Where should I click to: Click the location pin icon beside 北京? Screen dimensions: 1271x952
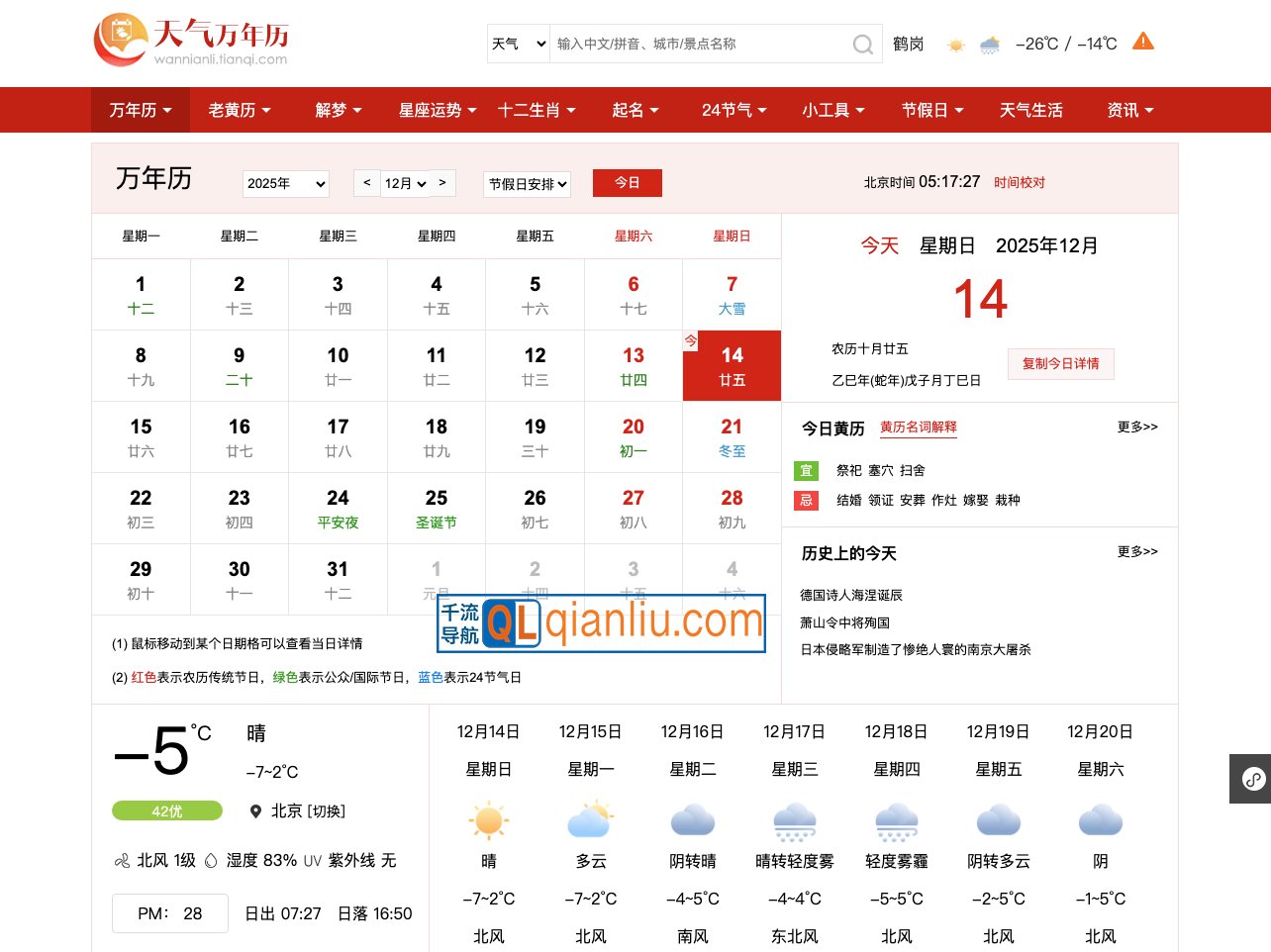256,811
